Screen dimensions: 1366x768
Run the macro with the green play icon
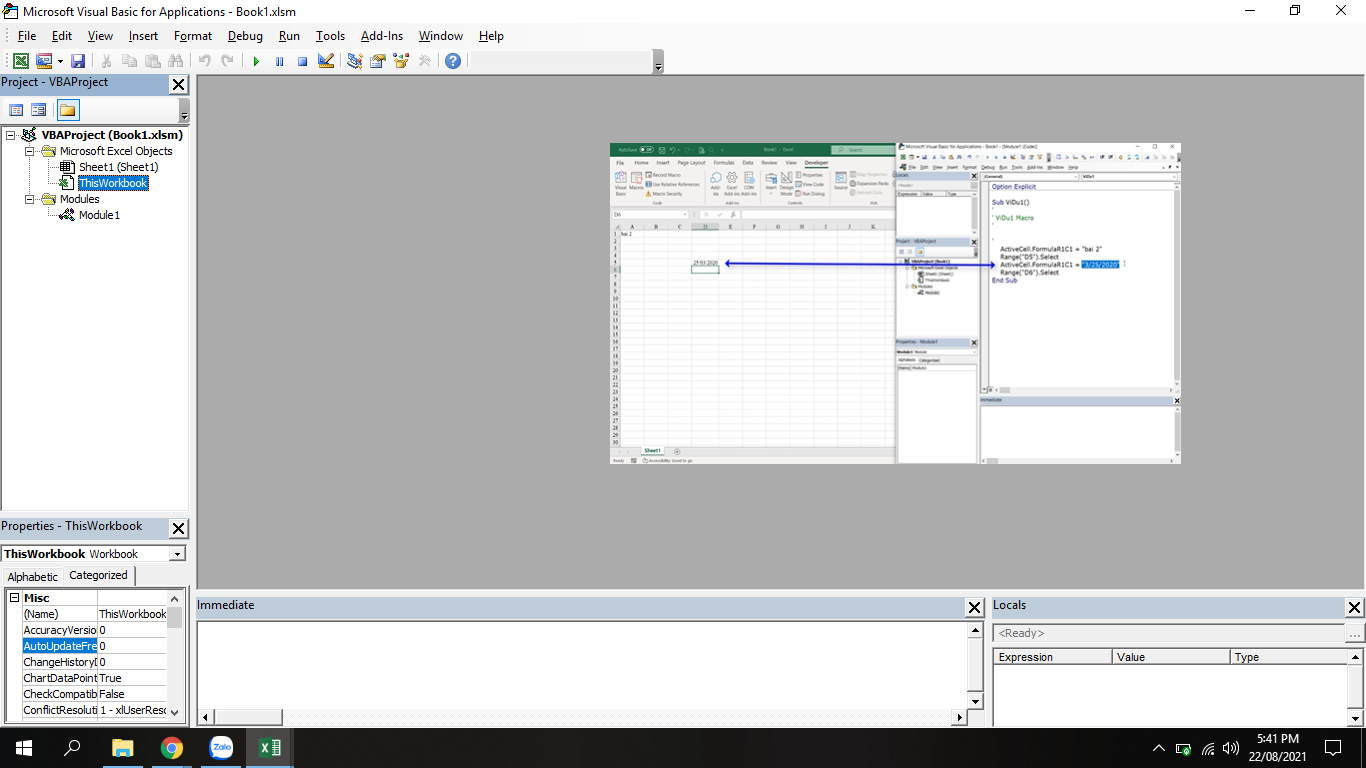point(256,61)
